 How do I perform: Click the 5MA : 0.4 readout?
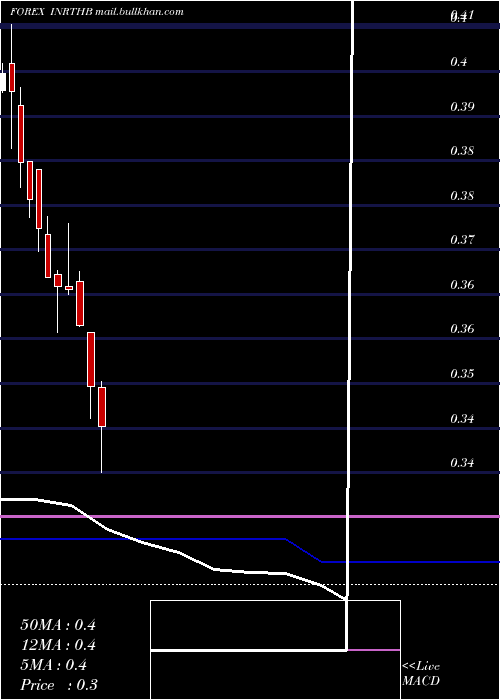tap(54, 665)
